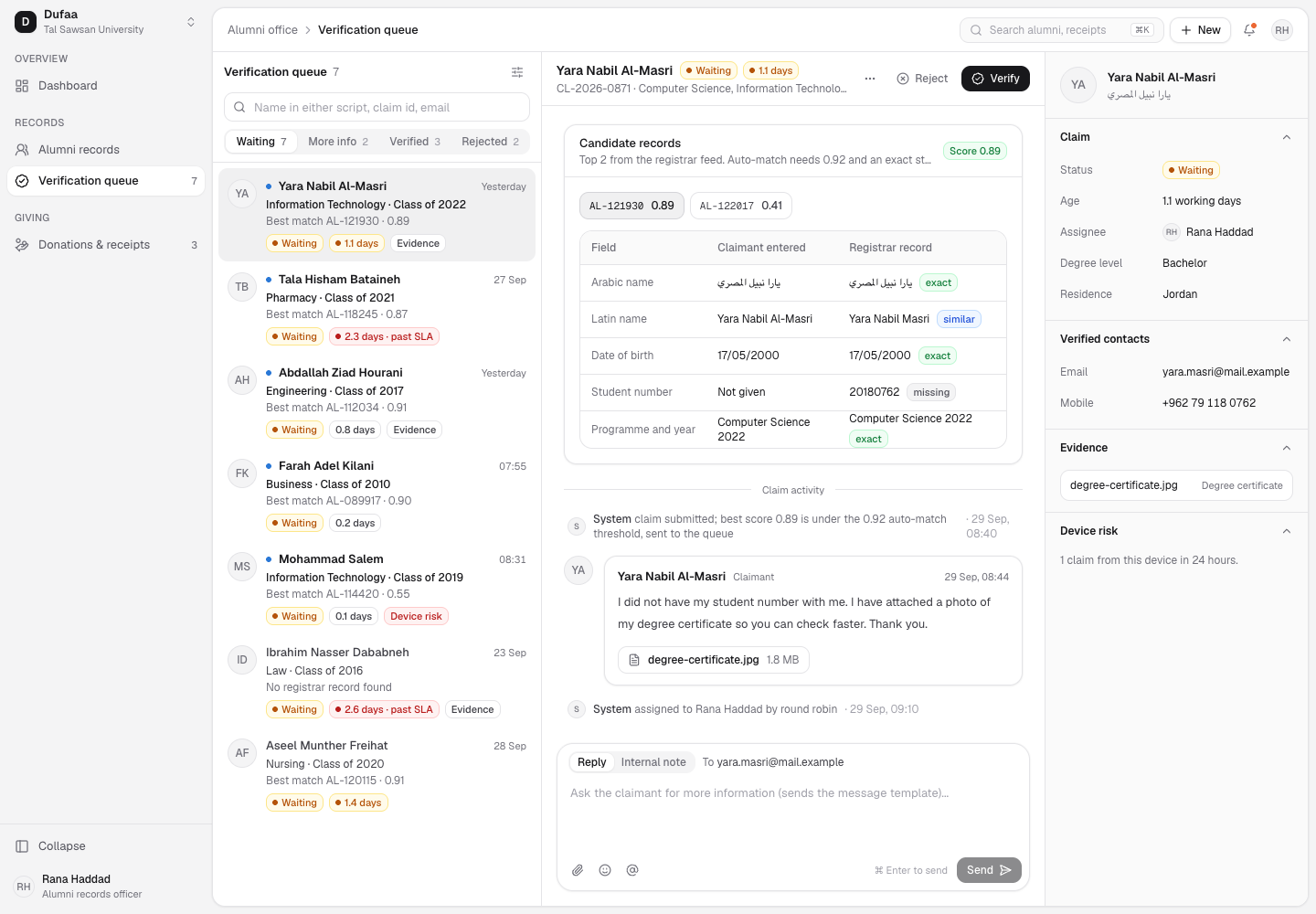Select the Internal note tab
The height and width of the screenshot is (914, 1316).
653,762
